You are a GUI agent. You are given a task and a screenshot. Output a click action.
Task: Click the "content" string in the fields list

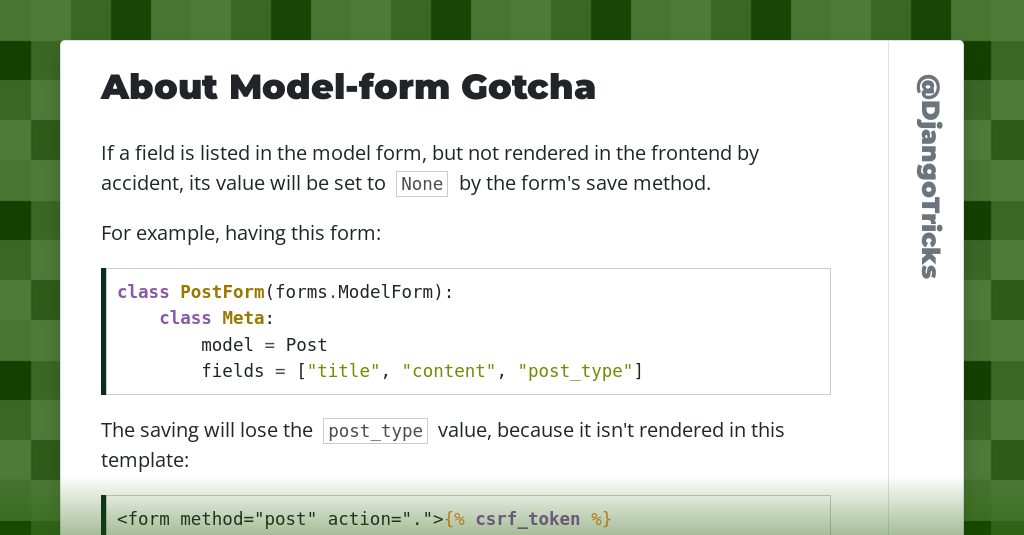(x=449, y=371)
